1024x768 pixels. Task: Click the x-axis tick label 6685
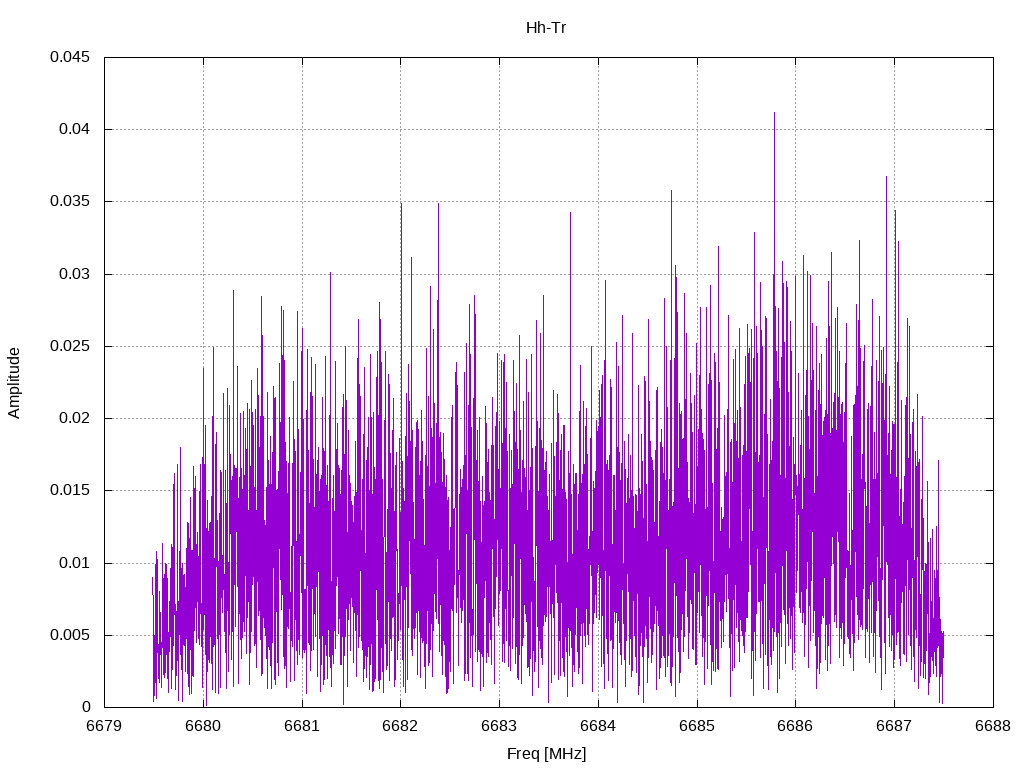coord(697,726)
